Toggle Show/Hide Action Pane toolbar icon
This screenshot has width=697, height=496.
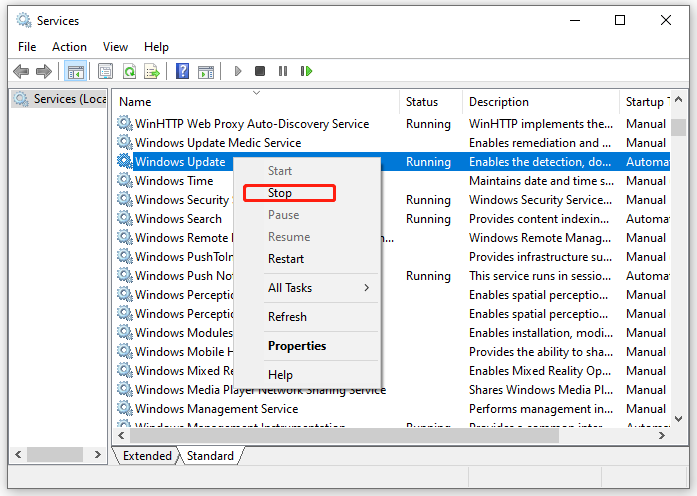click(206, 71)
